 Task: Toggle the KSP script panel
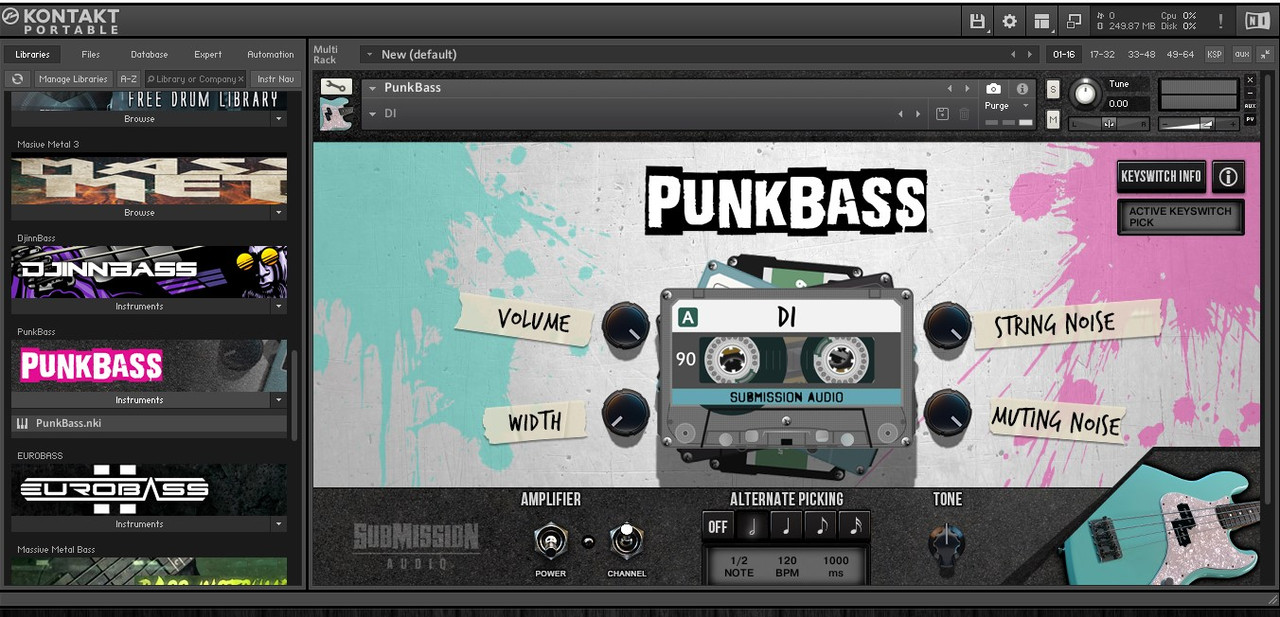pos(1214,54)
